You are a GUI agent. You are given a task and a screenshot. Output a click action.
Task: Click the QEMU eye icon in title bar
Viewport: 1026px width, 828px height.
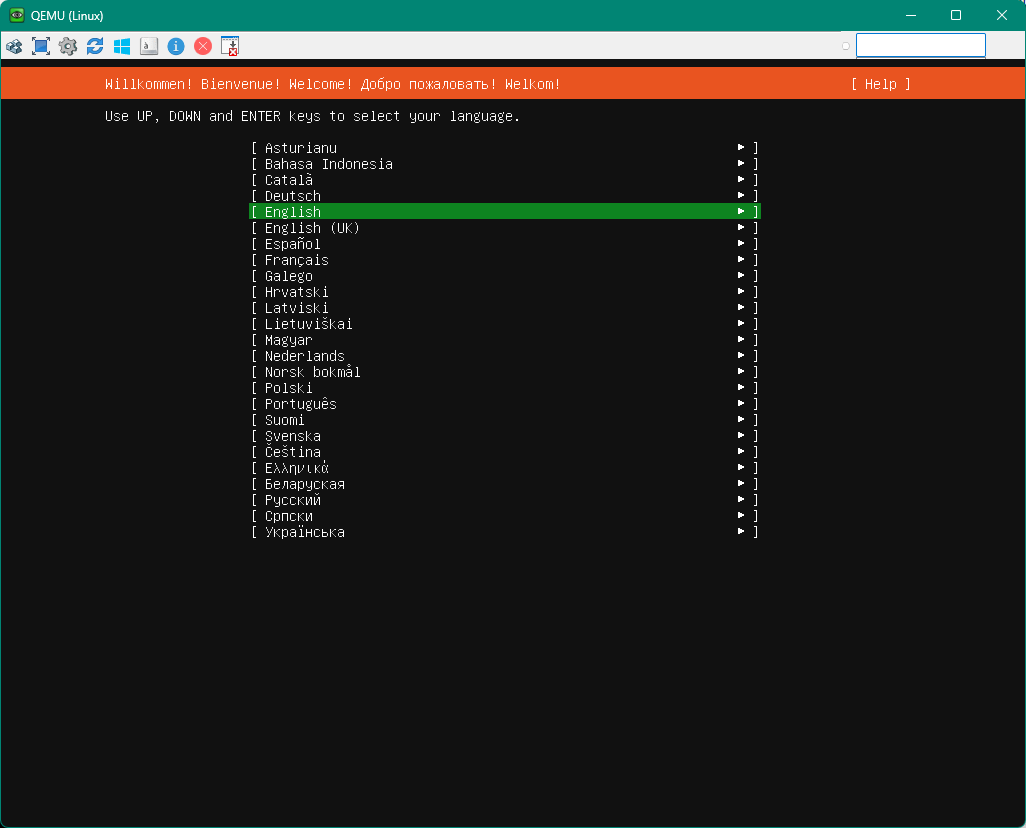[x=16, y=15]
